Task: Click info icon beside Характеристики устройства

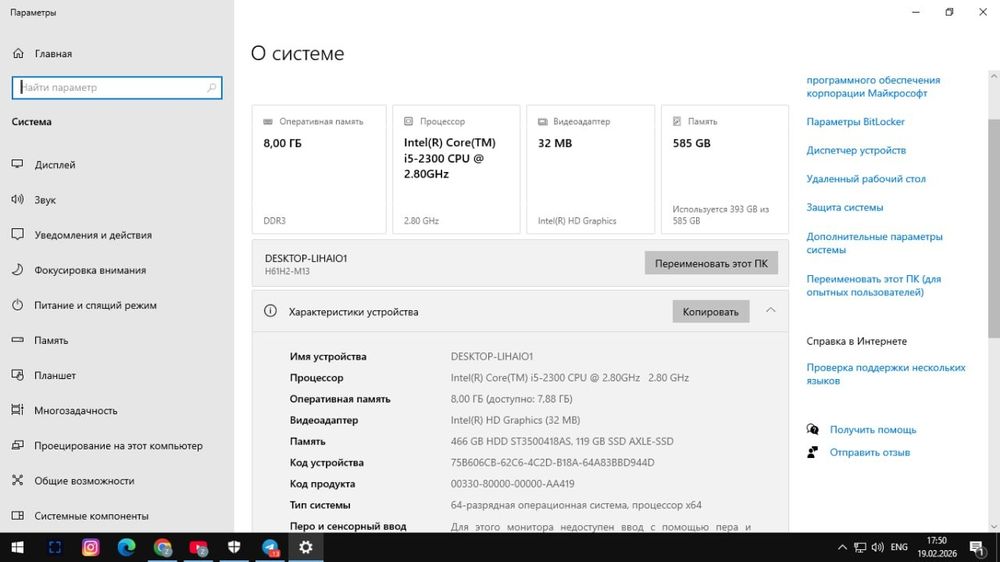Action: 270,311
